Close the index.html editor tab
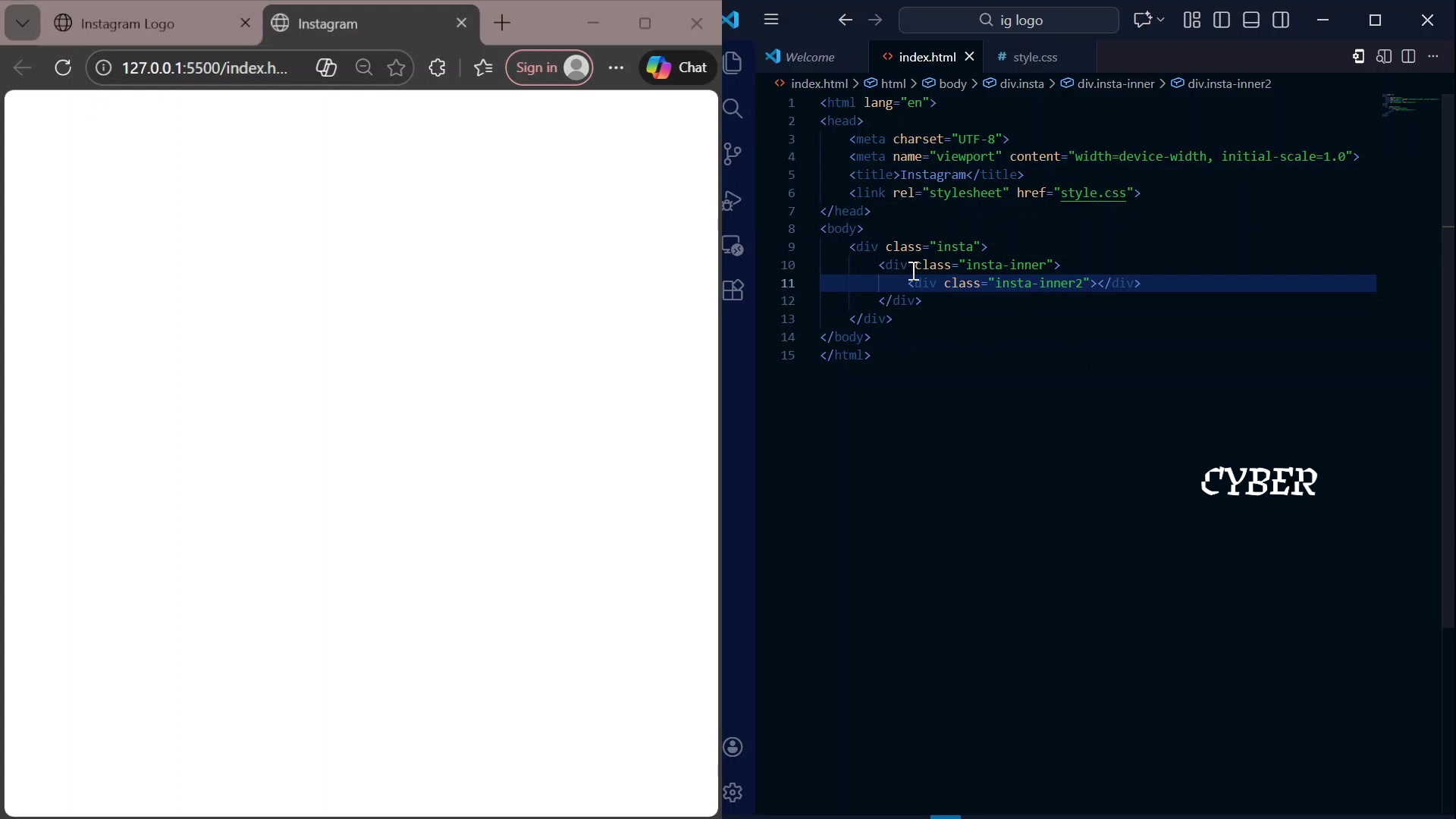Viewport: 1456px width, 819px height. coord(969,57)
